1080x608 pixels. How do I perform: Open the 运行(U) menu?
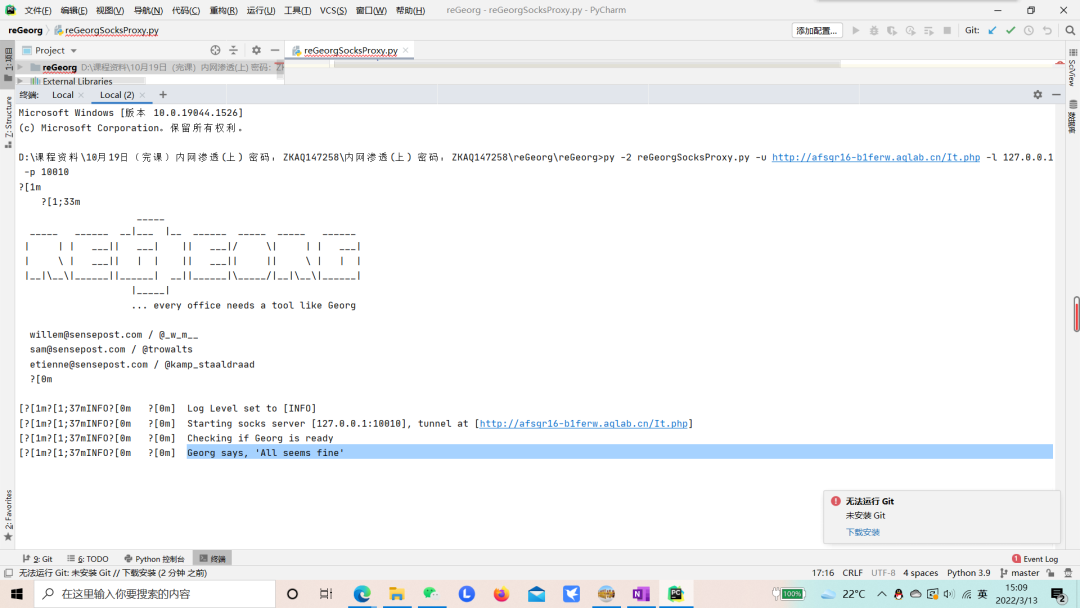[261, 10]
